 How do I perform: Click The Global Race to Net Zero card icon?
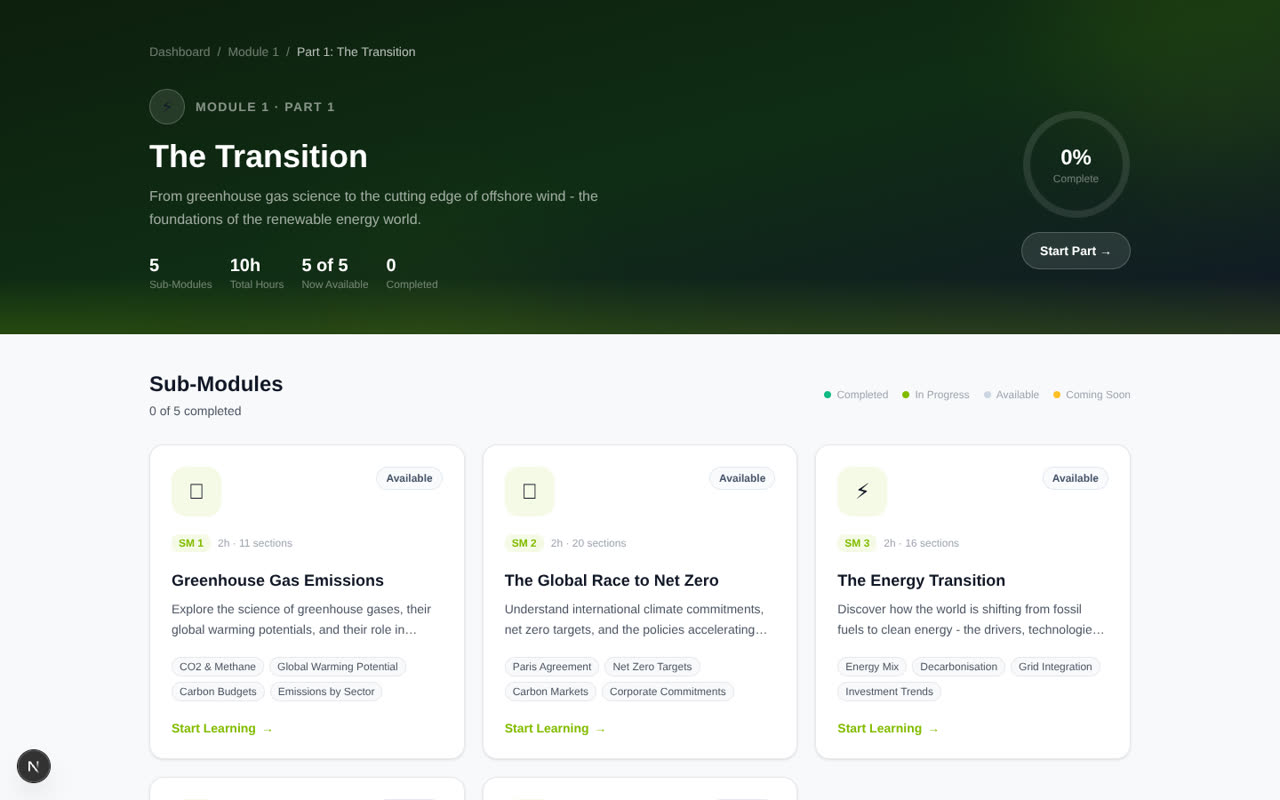point(529,491)
